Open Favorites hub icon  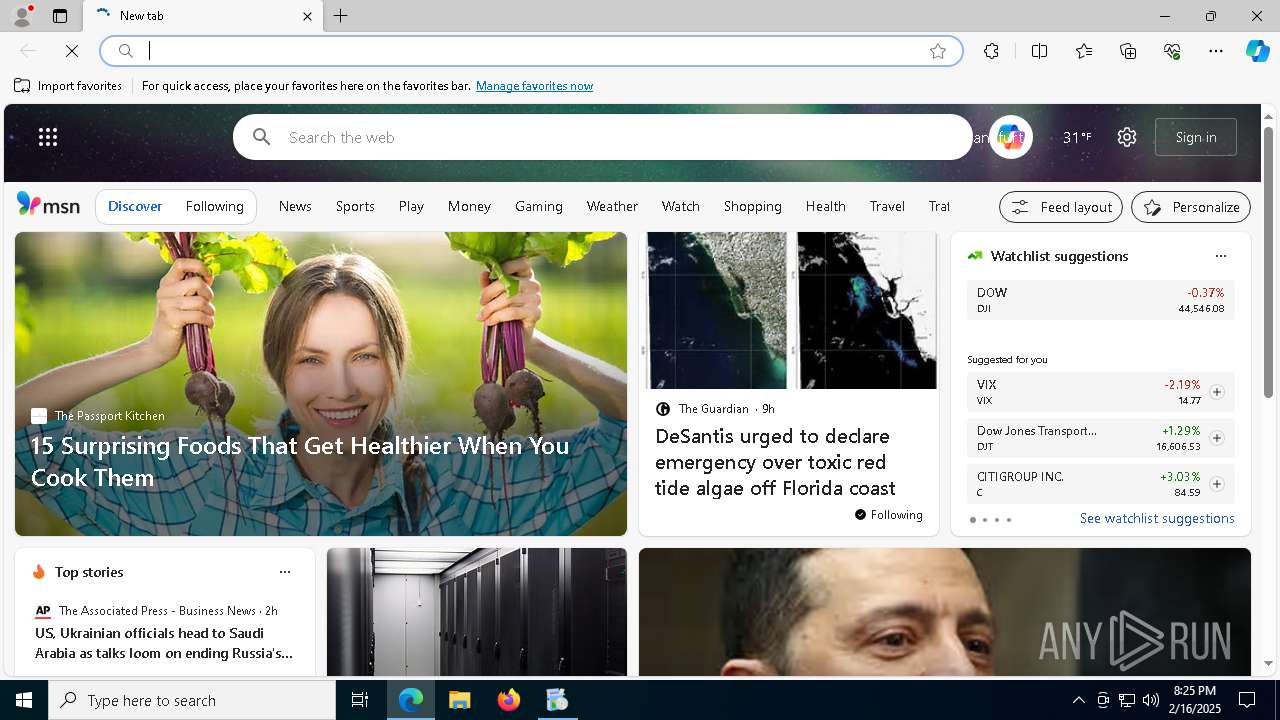tap(1084, 51)
